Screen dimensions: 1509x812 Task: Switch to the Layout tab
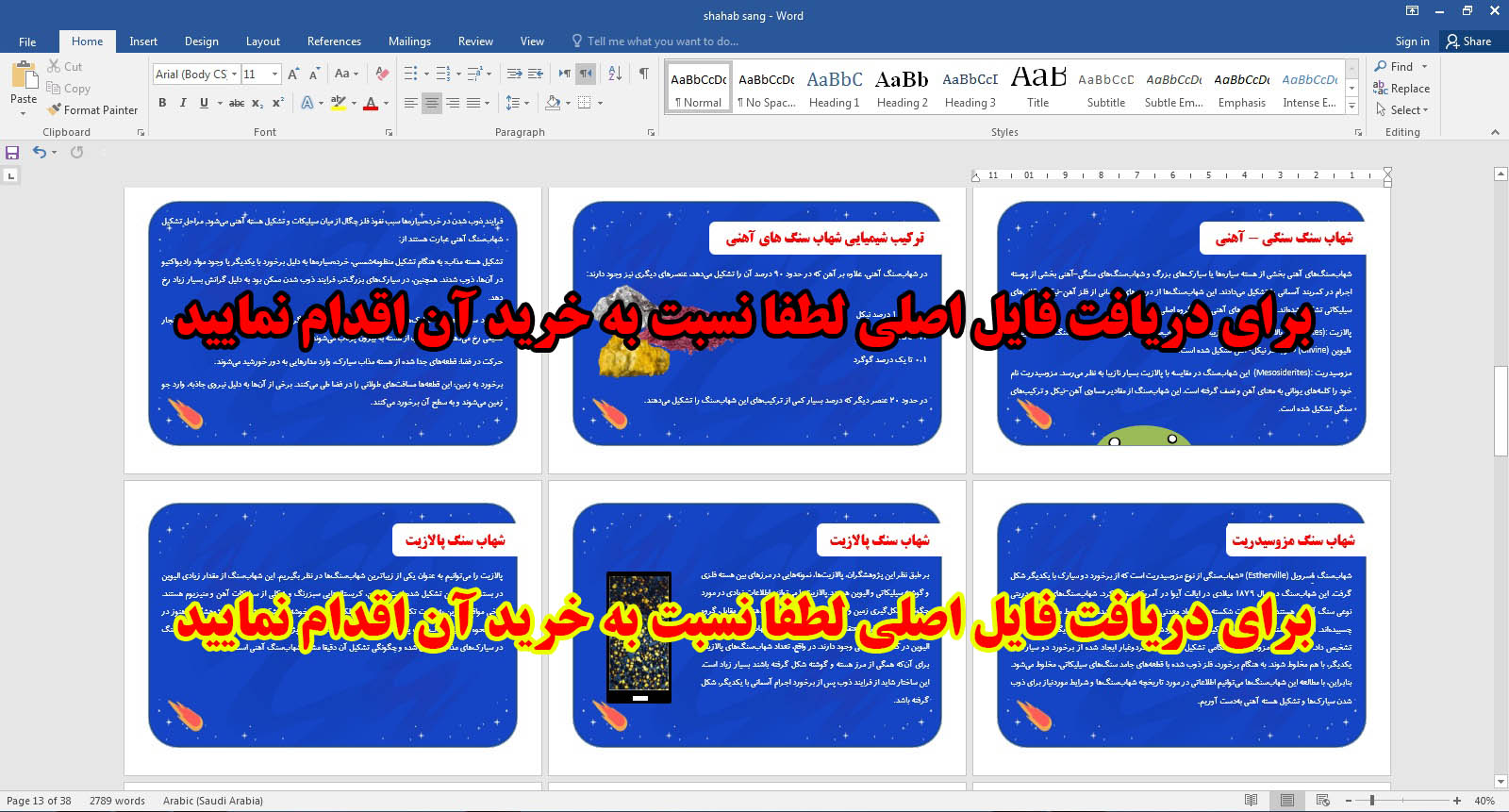click(262, 41)
